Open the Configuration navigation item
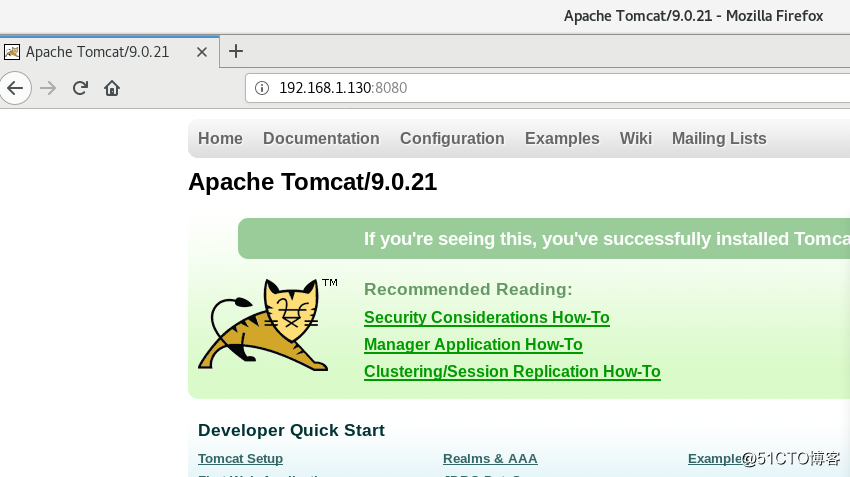This screenshot has width=850, height=477. pyautogui.click(x=452, y=139)
